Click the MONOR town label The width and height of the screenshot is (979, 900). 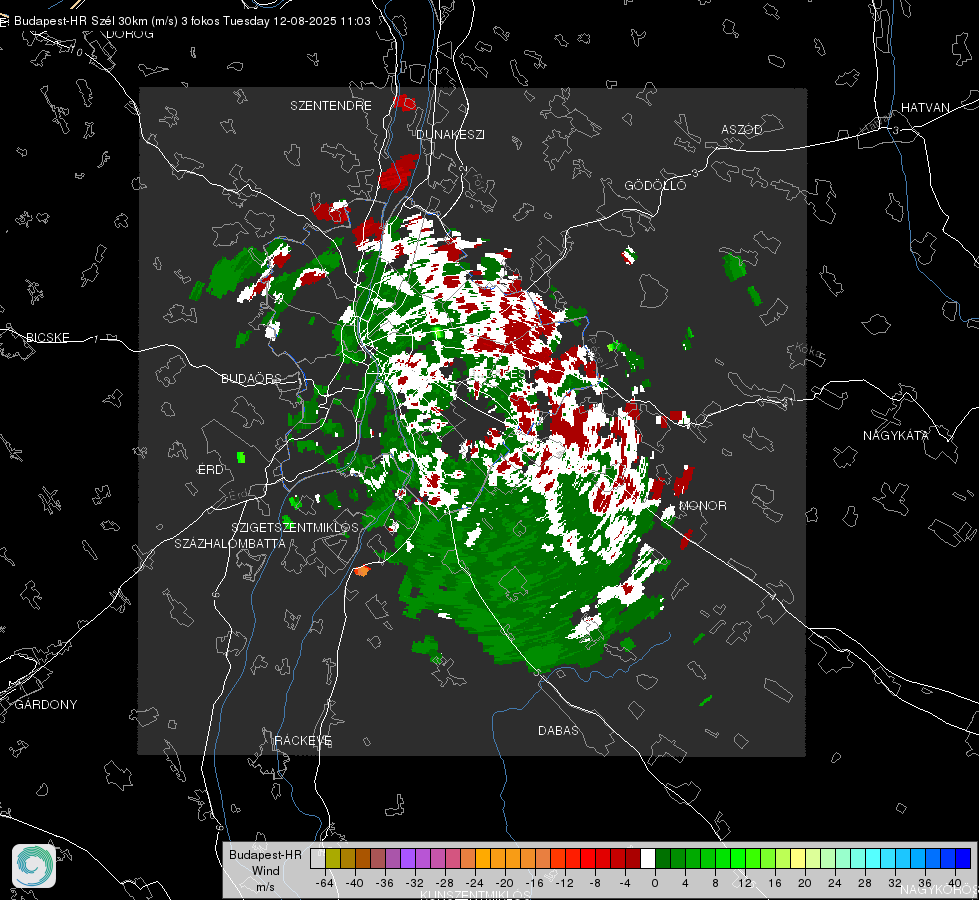point(703,505)
